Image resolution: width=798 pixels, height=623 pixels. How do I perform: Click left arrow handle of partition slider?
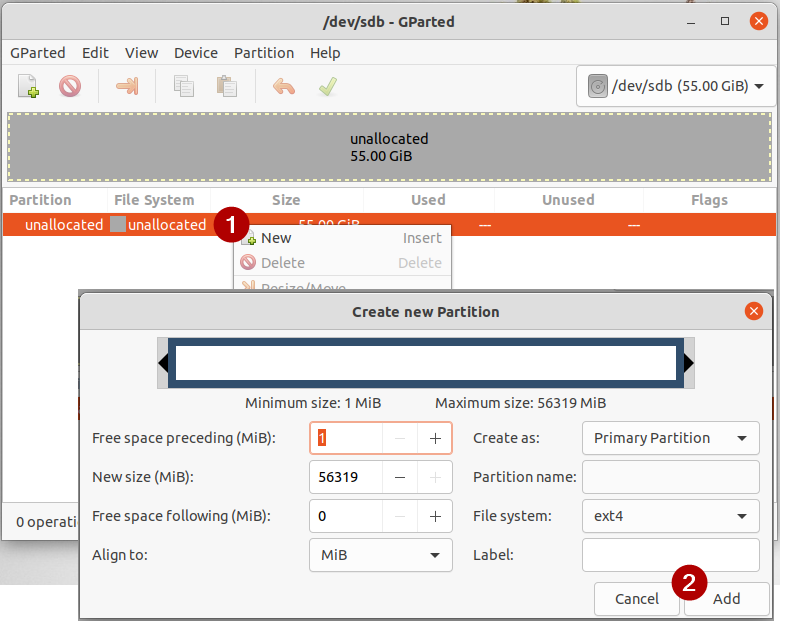163,363
